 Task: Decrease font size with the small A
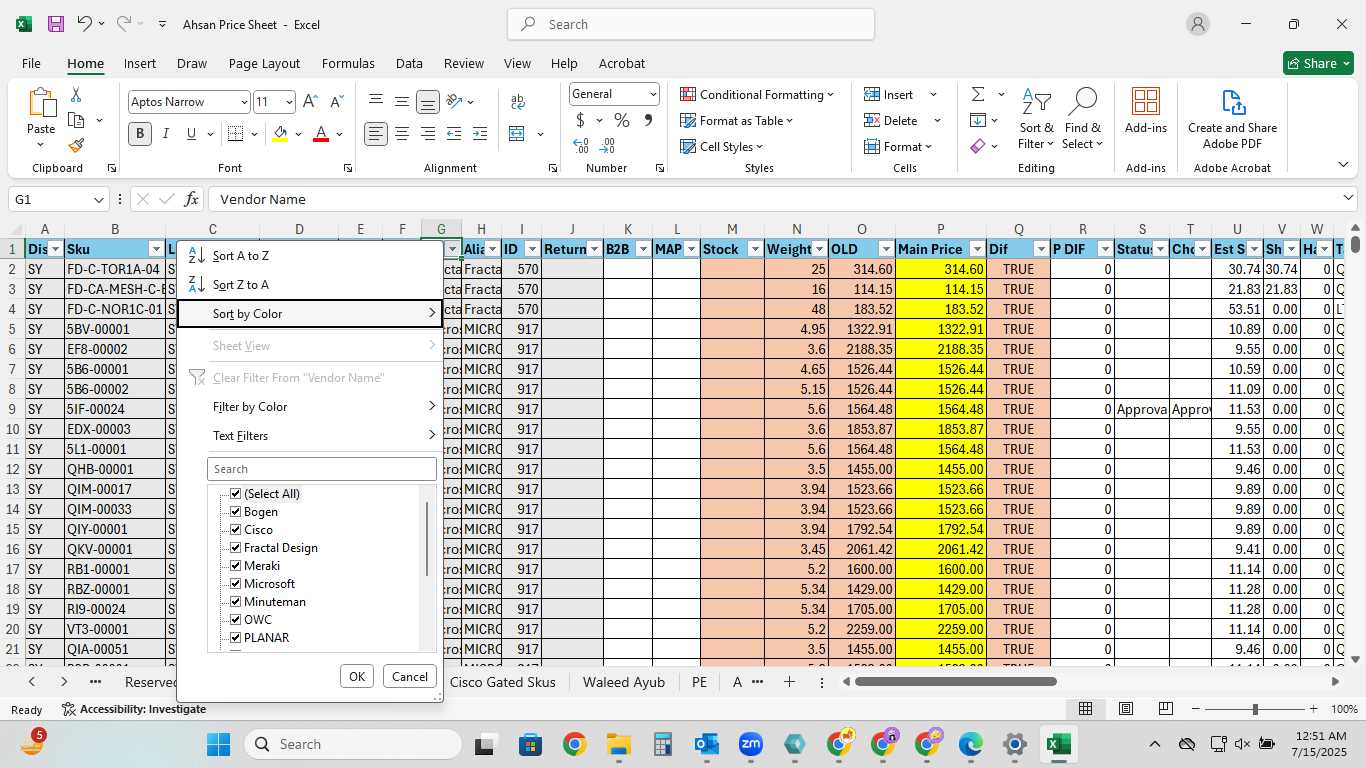tap(336, 102)
